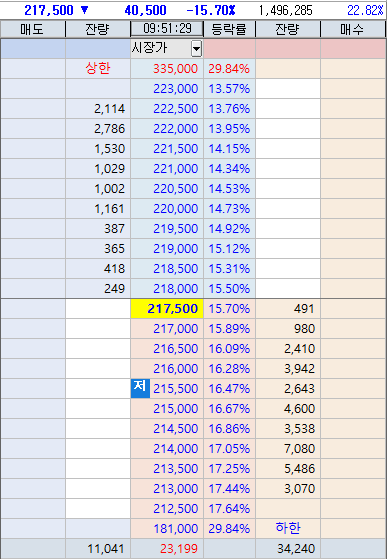Click ask quantity 1,002

point(109,188)
